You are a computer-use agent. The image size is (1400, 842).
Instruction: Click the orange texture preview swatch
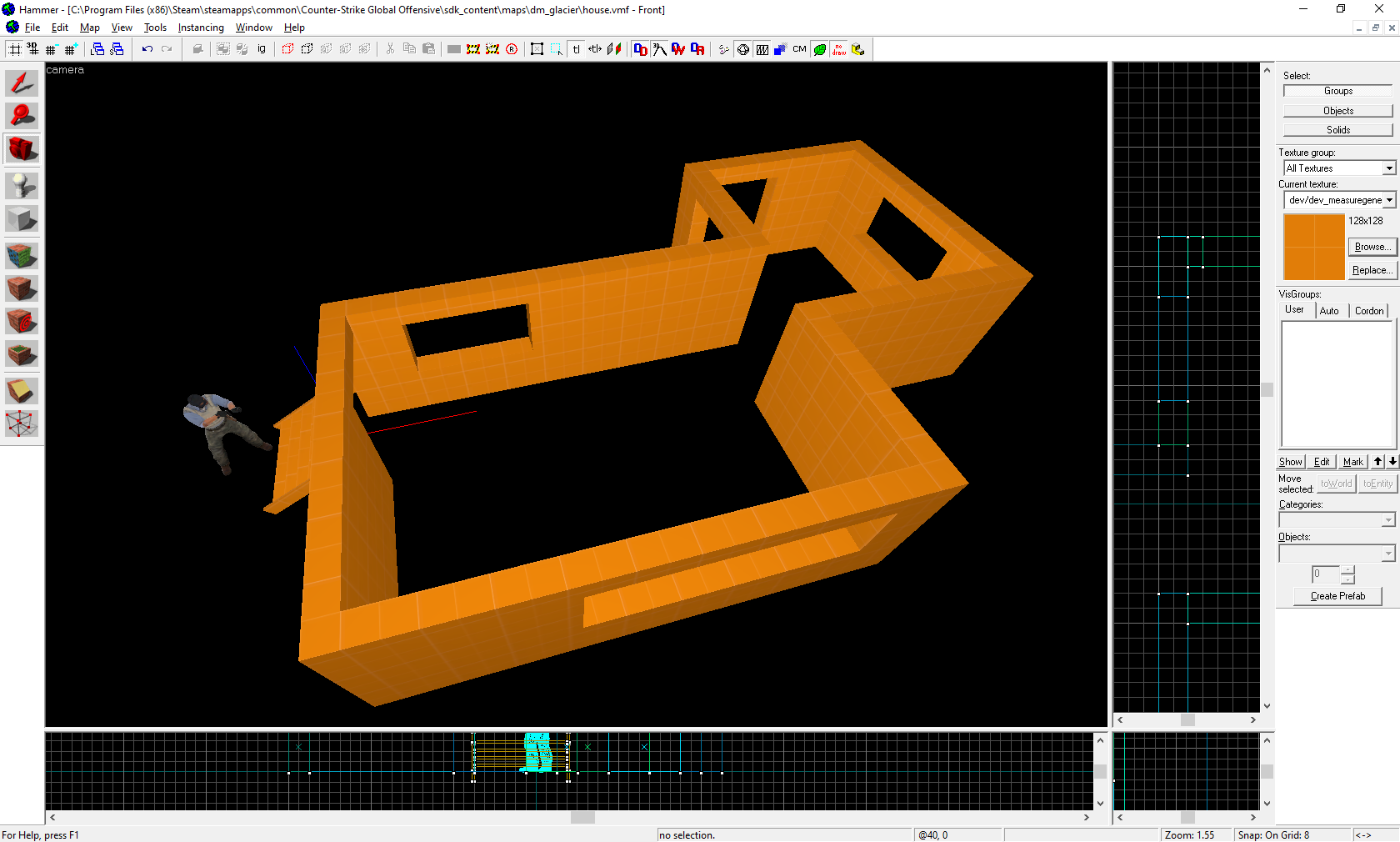(x=1313, y=247)
